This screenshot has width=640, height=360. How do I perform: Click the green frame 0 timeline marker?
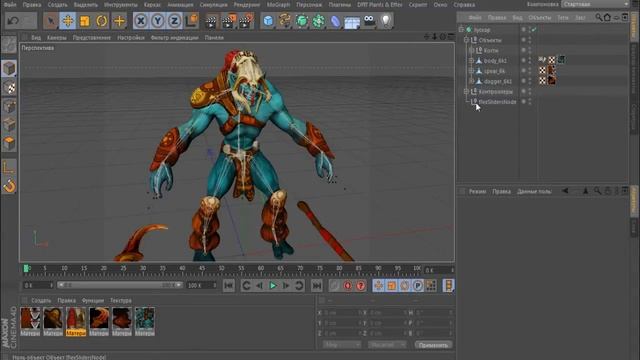click(27, 268)
